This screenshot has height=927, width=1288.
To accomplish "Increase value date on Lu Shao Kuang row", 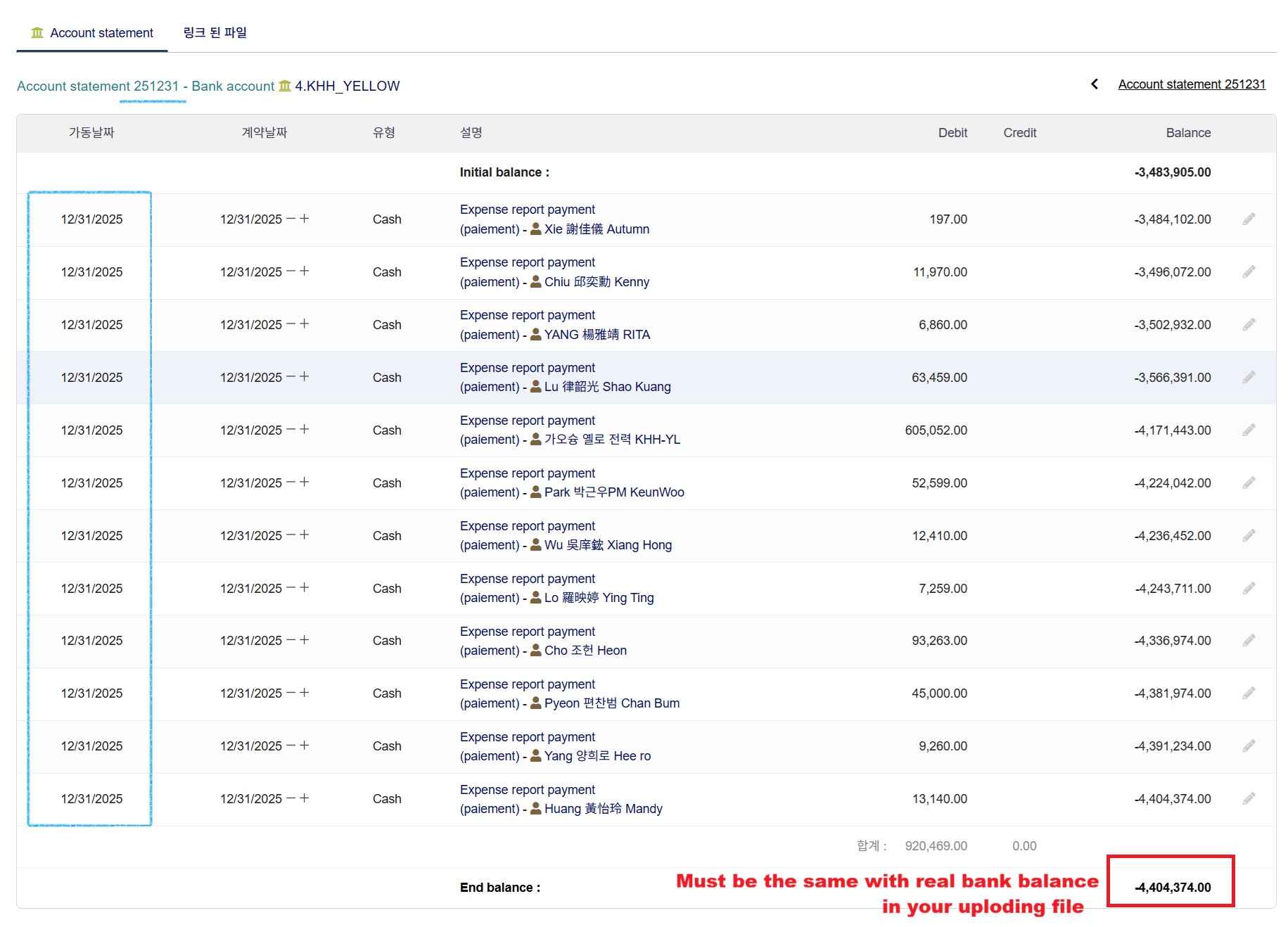I will tap(305, 377).
